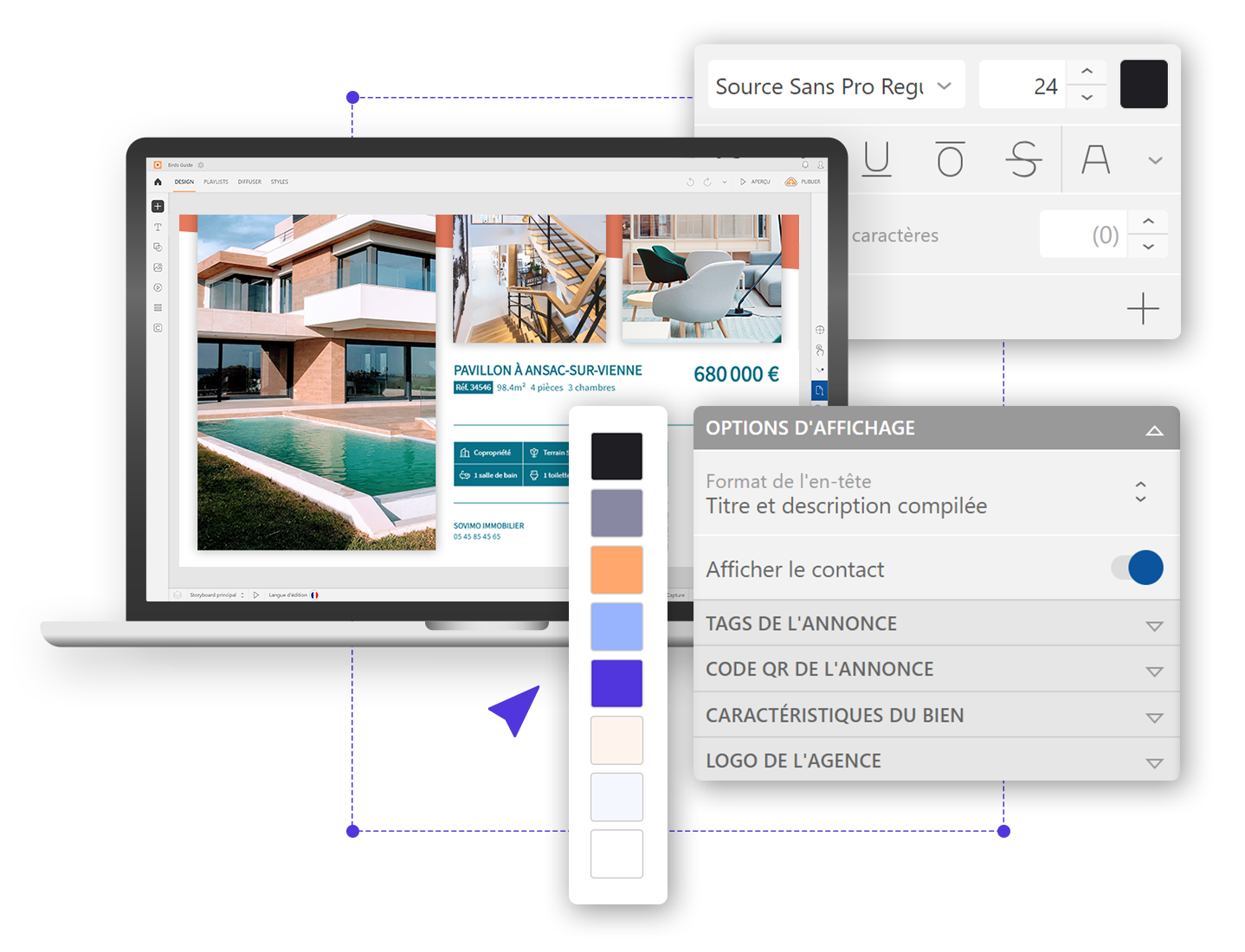1245x952 pixels.
Task: Expand the Caractéristiques du bien section
Action: tap(937, 715)
